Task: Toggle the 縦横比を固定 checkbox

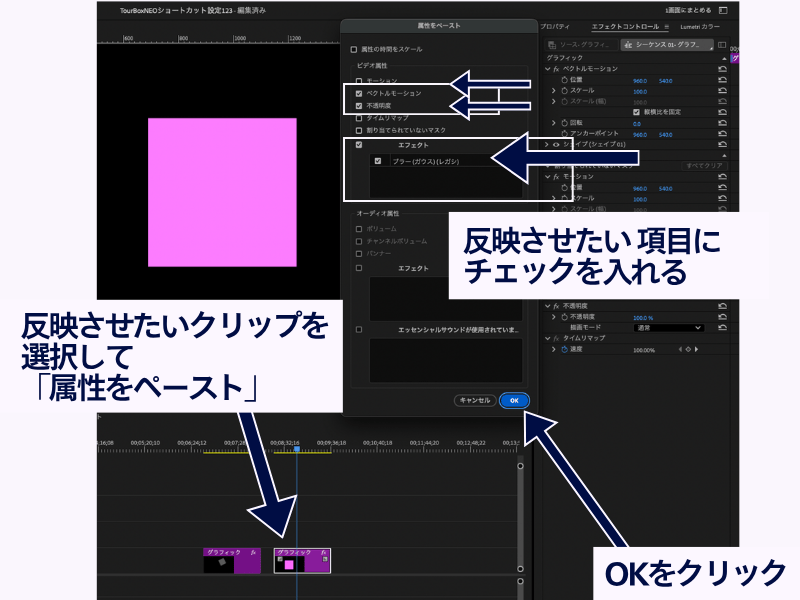Action: coord(636,112)
